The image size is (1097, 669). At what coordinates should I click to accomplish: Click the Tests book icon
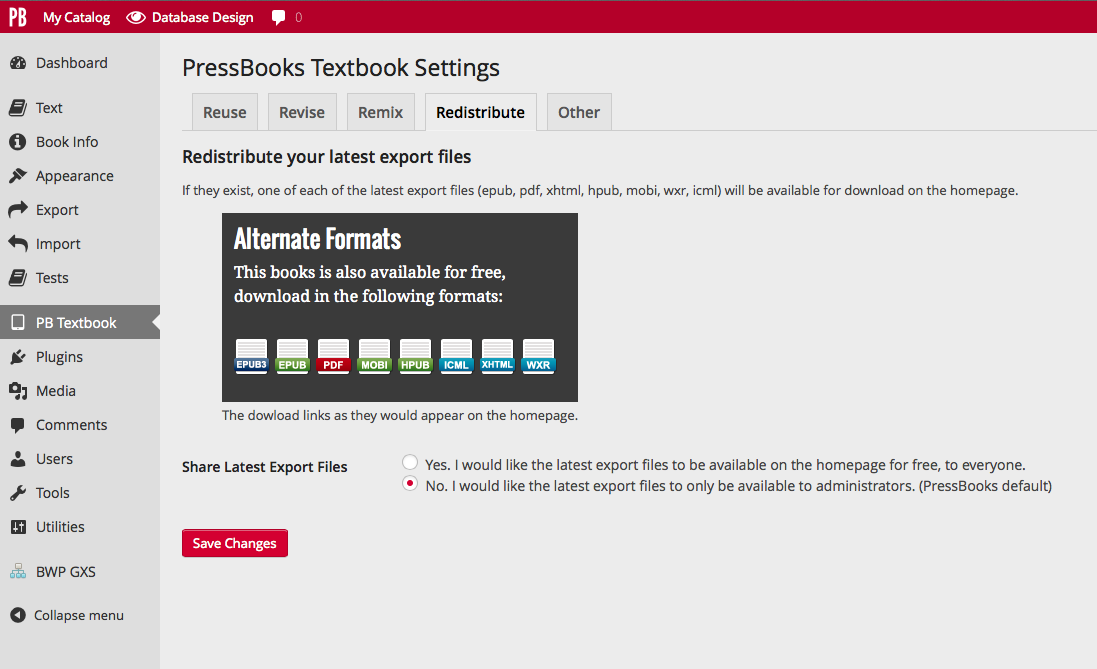[17, 278]
